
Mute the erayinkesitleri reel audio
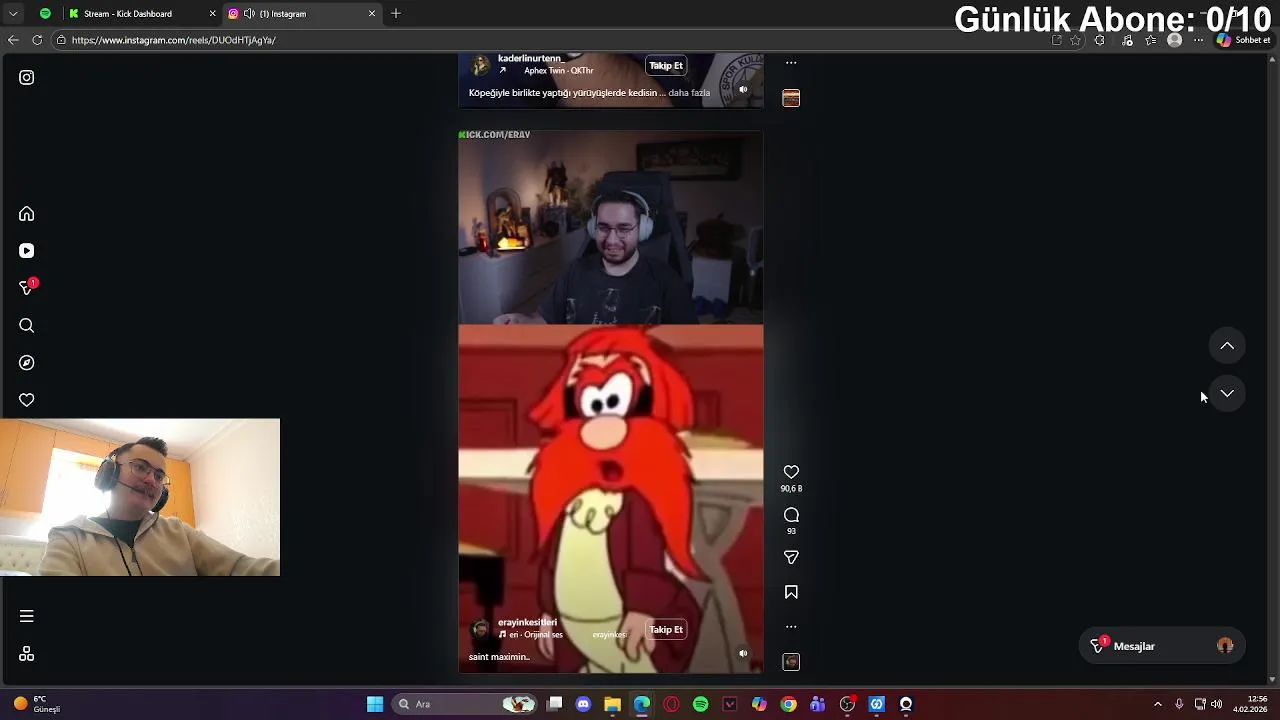tap(743, 653)
